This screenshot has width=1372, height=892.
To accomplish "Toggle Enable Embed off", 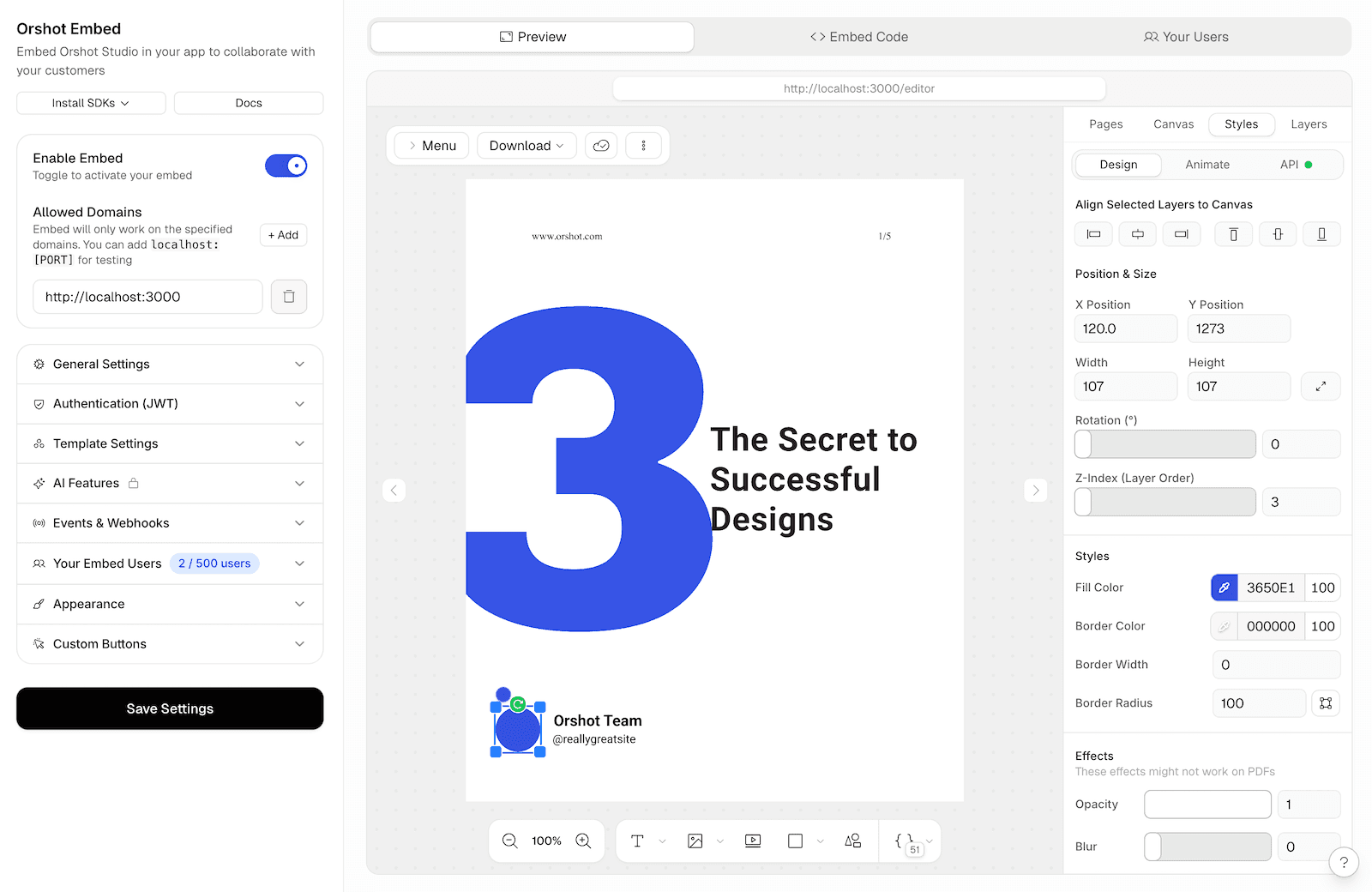I will coord(286,165).
